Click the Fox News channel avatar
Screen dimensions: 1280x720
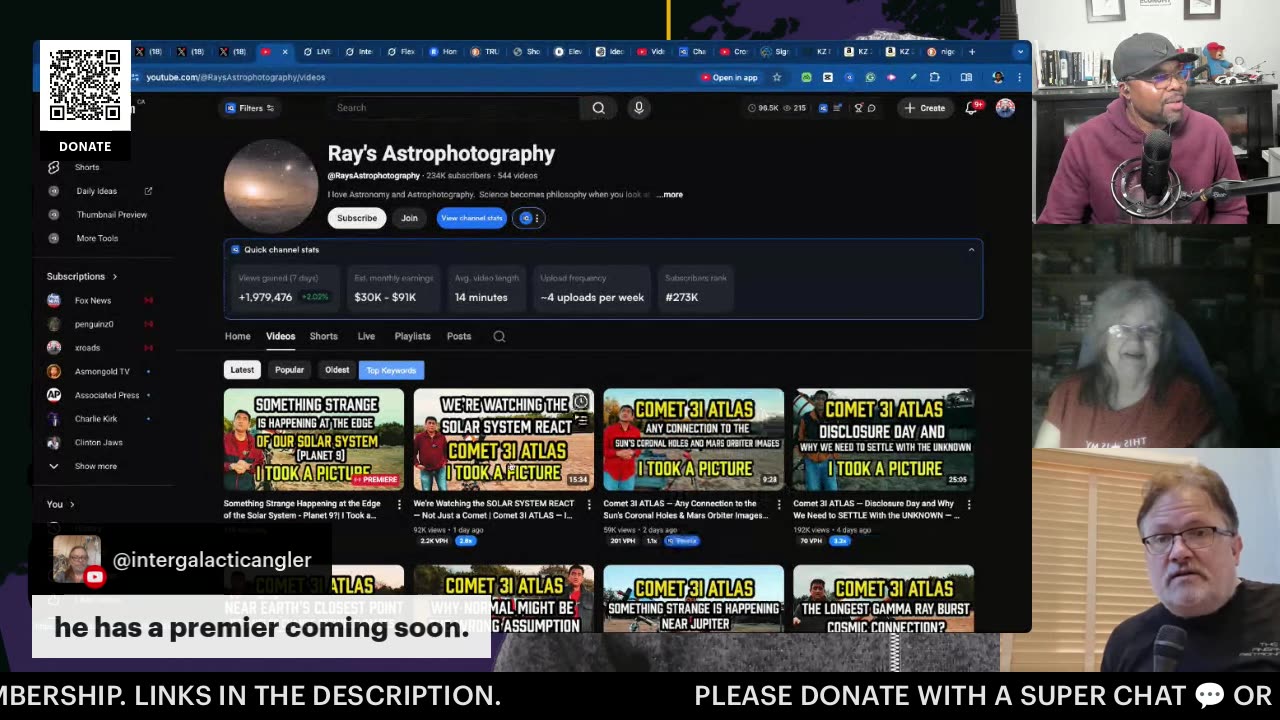(54, 300)
